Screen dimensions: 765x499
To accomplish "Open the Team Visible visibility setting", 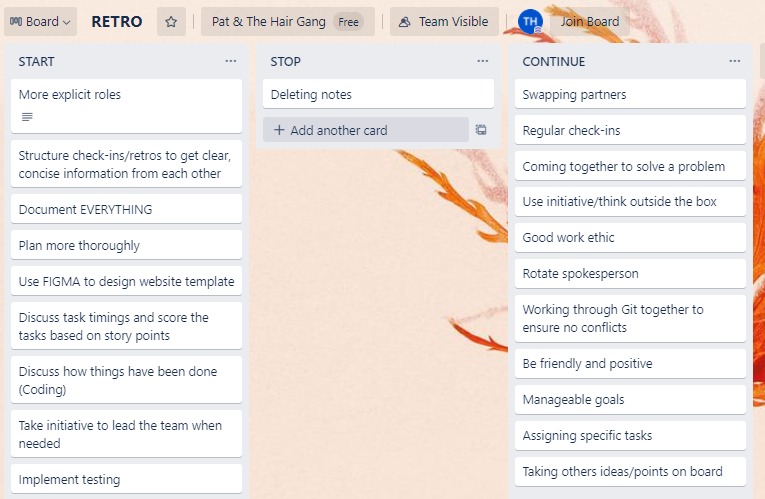I will pyautogui.click(x=444, y=21).
